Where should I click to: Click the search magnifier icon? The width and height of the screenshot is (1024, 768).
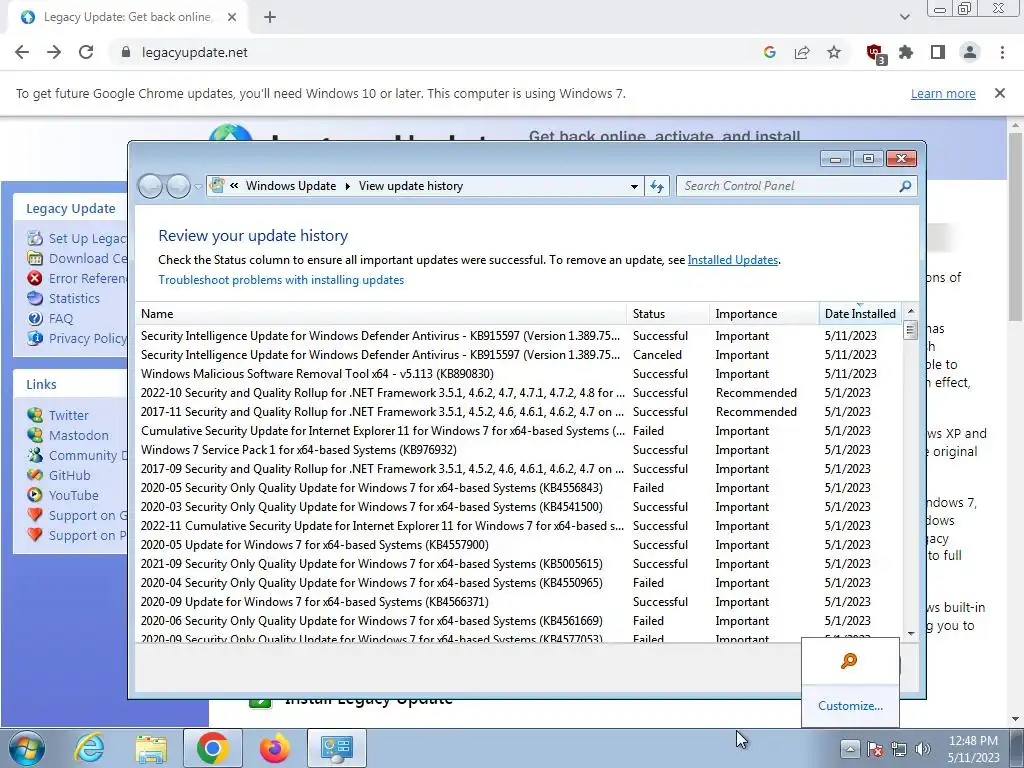(x=905, y=186)
